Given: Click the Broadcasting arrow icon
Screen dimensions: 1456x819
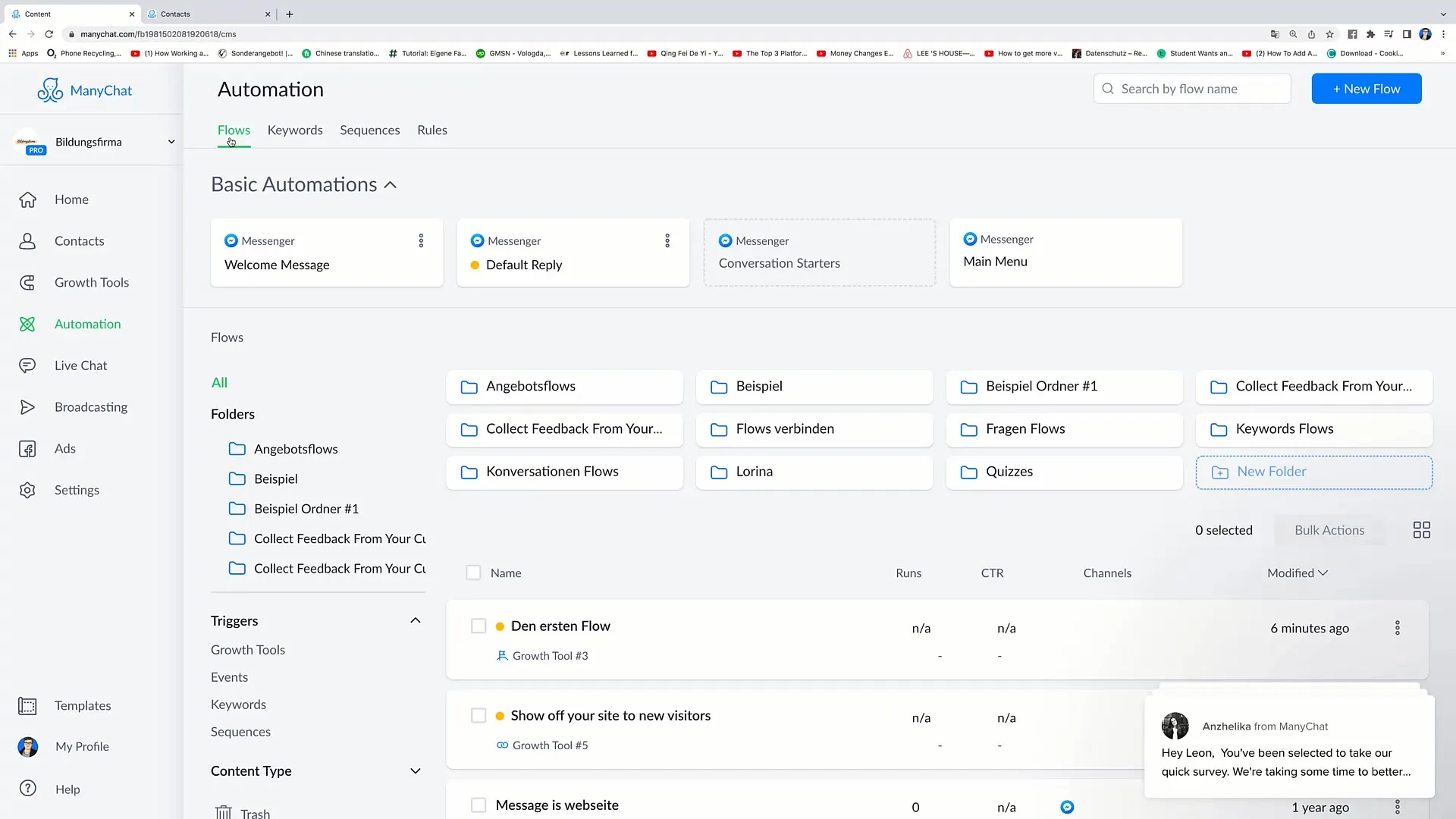Looking at the screenshot, I should (x=27, y=407).
